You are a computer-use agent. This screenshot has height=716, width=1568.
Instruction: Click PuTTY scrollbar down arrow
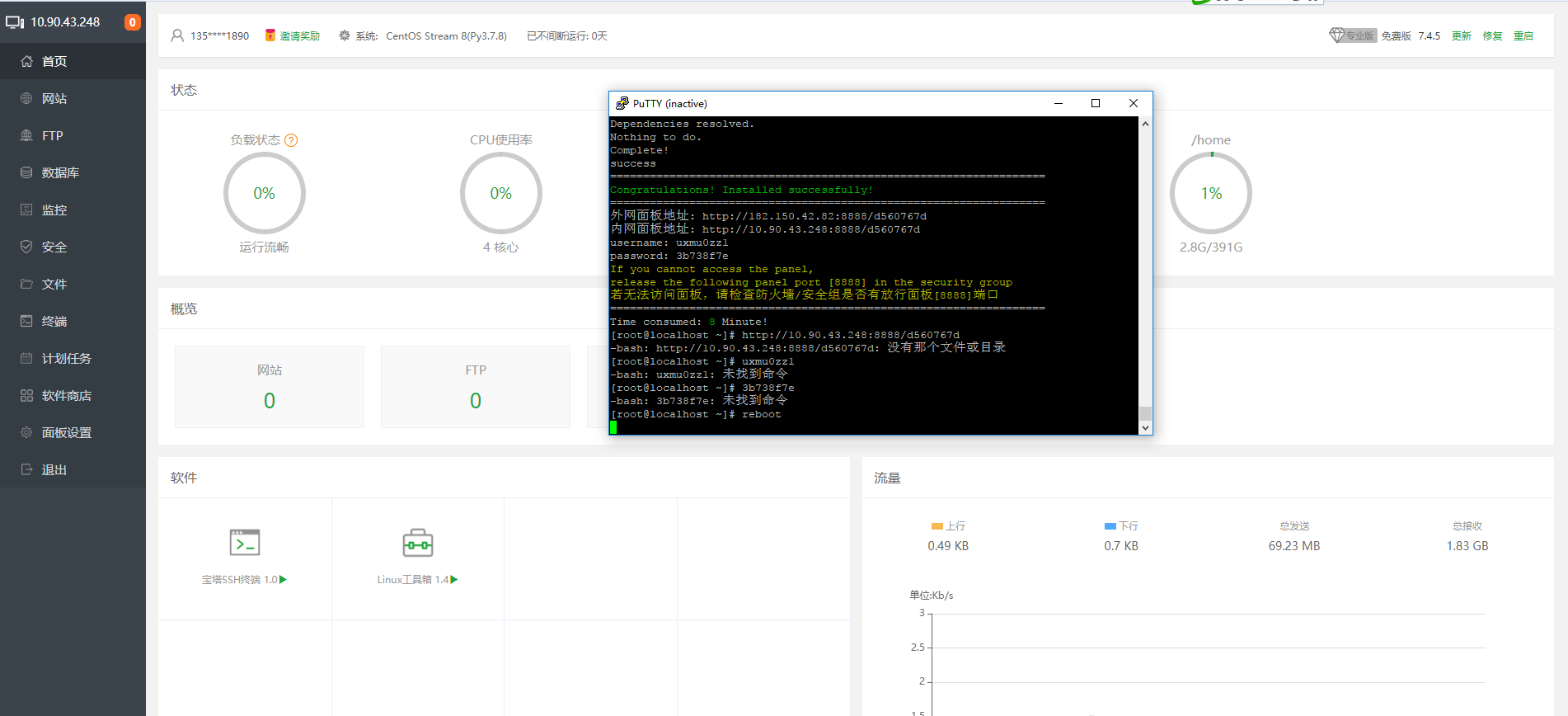pyautogui.click(x=1145, y=428)
